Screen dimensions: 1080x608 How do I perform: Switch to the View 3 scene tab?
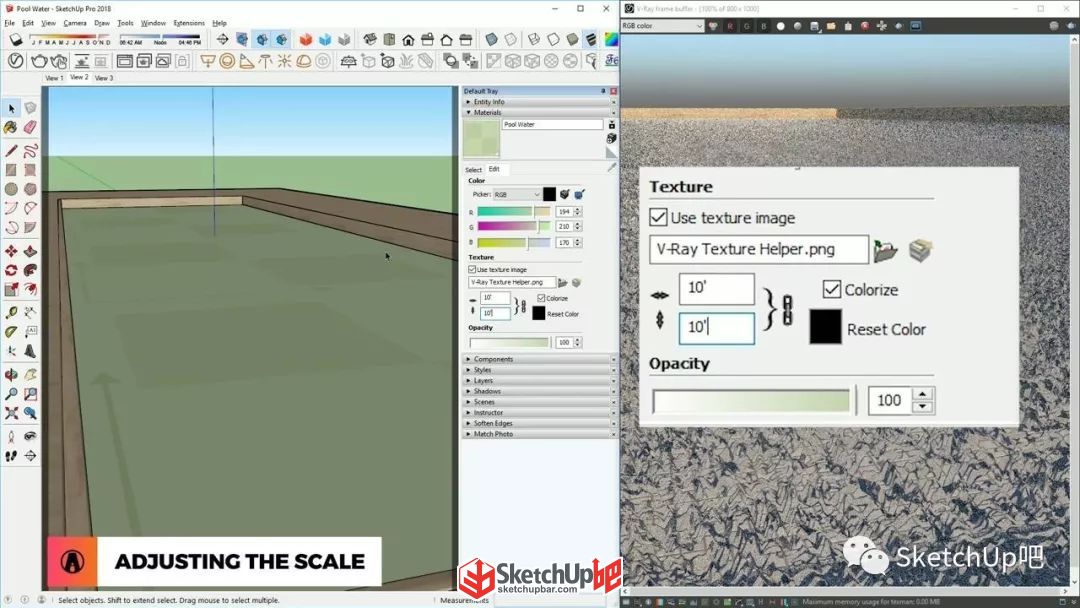point(104,78)
